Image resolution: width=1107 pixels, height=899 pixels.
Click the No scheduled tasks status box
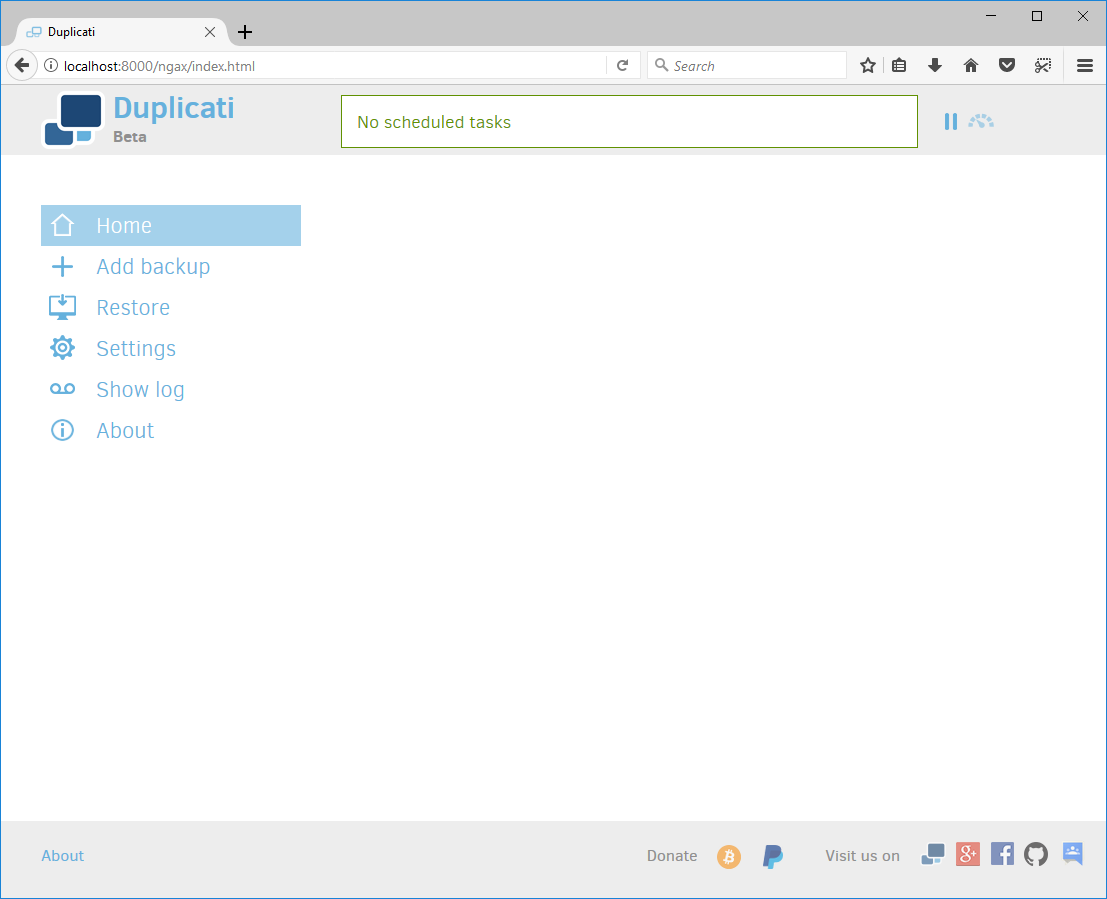coord(629,121)
